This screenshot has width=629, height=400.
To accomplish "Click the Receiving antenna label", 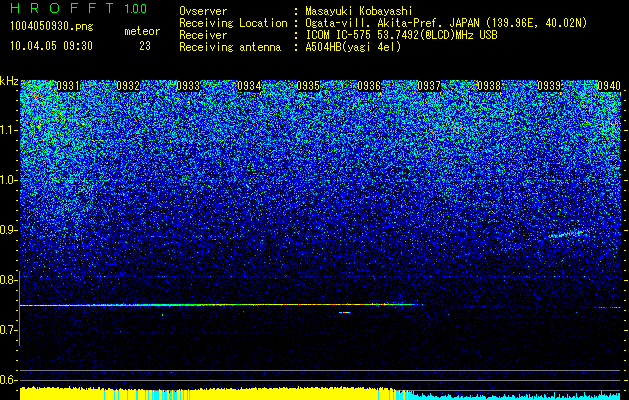I will tap(230, 47).
